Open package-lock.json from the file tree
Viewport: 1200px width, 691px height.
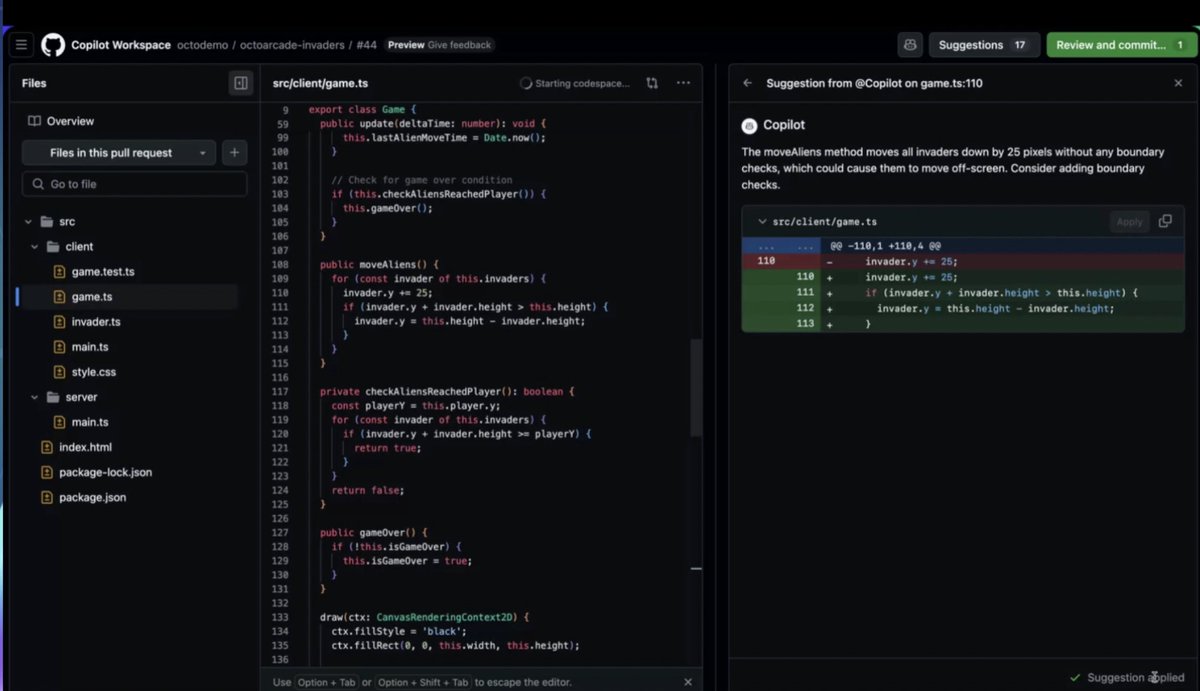[x=105, y=472]
